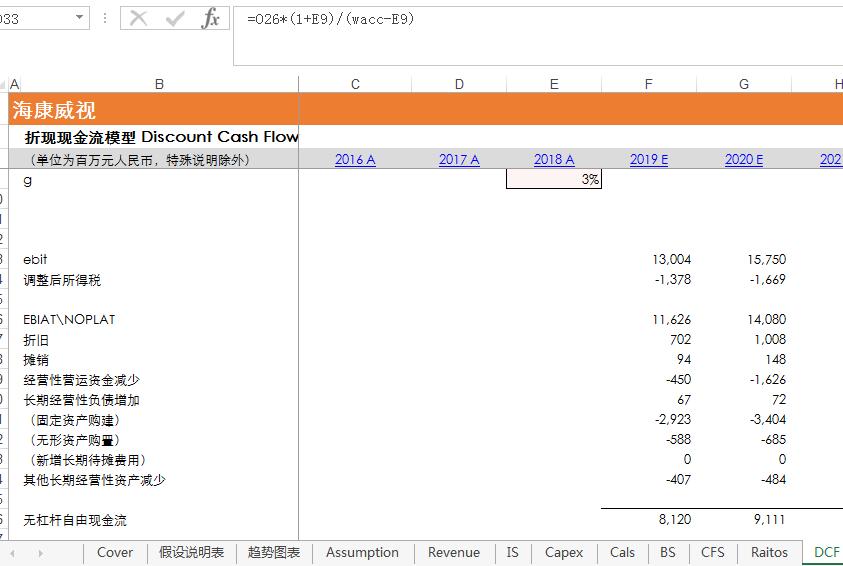Select (无形资产购置) row label
The width and height of the screenshot is (843, 566).
75,441
